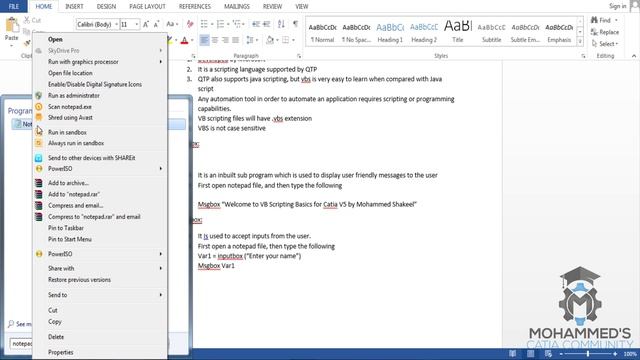Increase paragraph indent

click(x=267, y=24)
